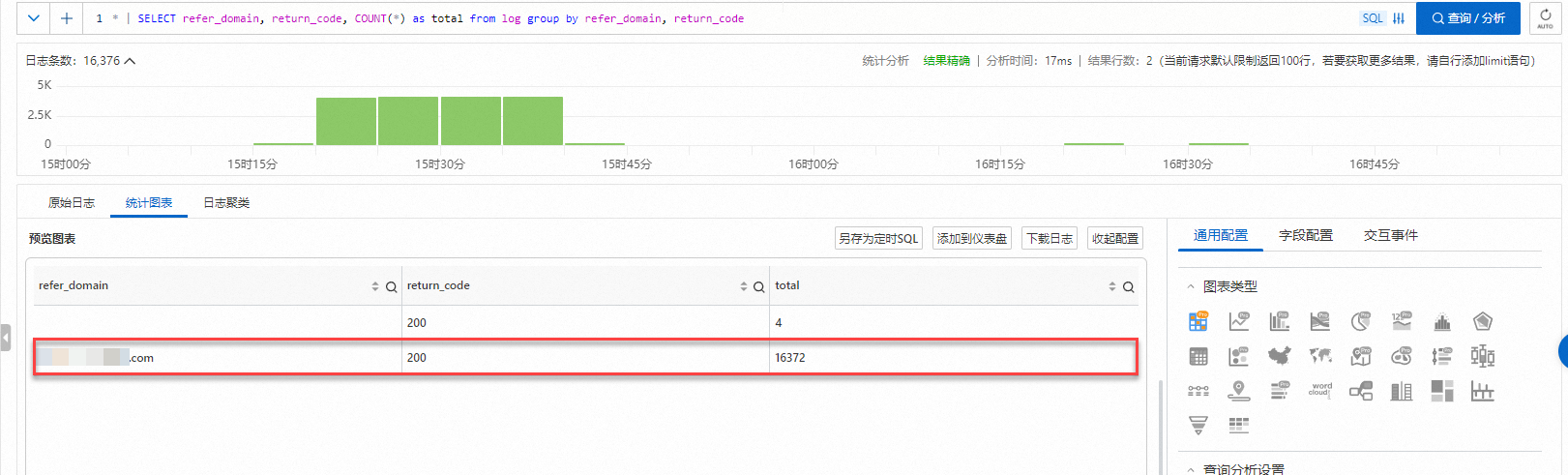This screenshot has width=1568, height=475.
Task: Select the word cloud chart icon
Action: [x=1320, y=390]
